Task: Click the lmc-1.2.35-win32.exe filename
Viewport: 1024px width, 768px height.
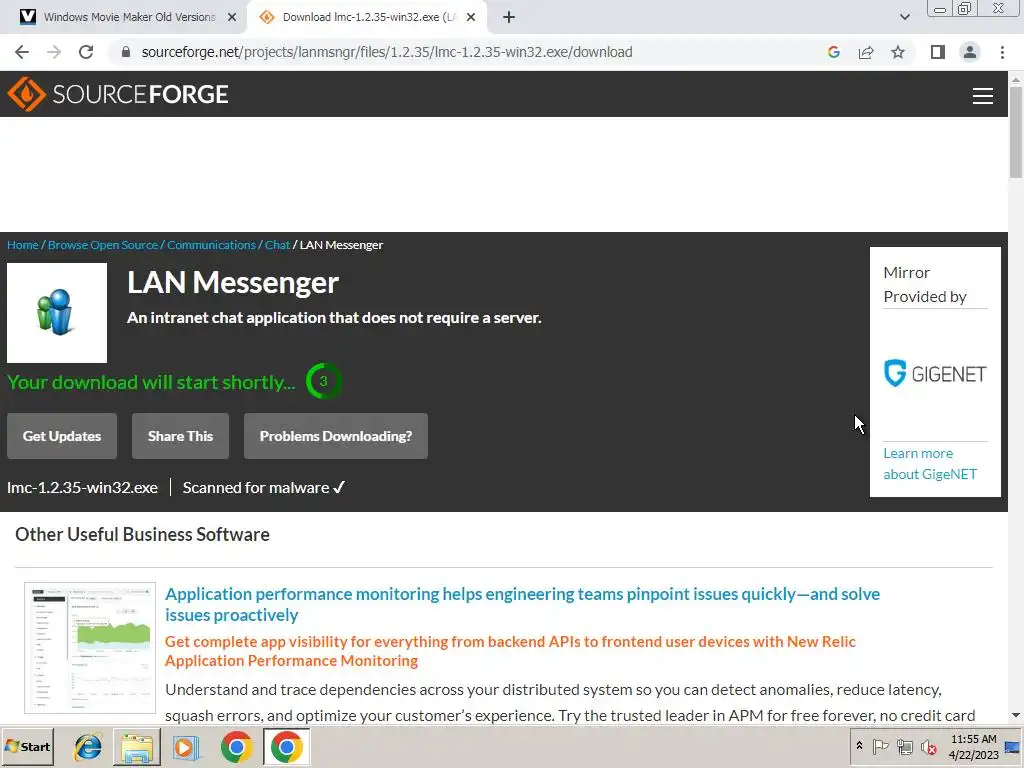Action: pyautogui.click(x=82, y=488)
